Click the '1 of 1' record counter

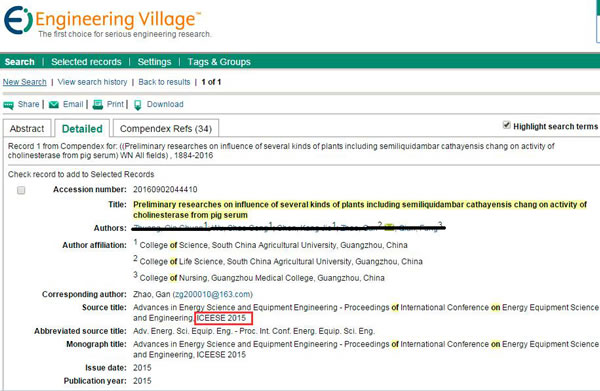click(211, 82)
